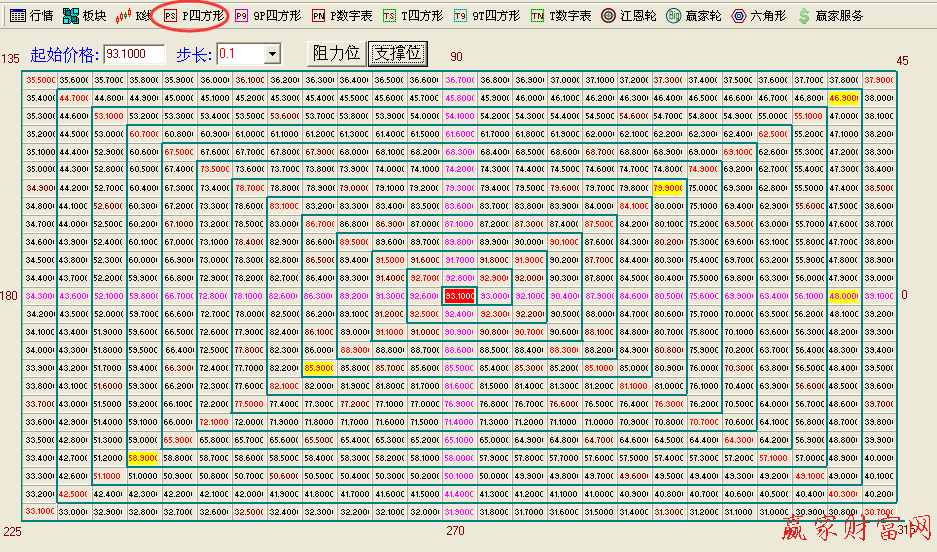Select the P四方形 square tool
Screen dimensions: 937x552
[x=194, y=16]
